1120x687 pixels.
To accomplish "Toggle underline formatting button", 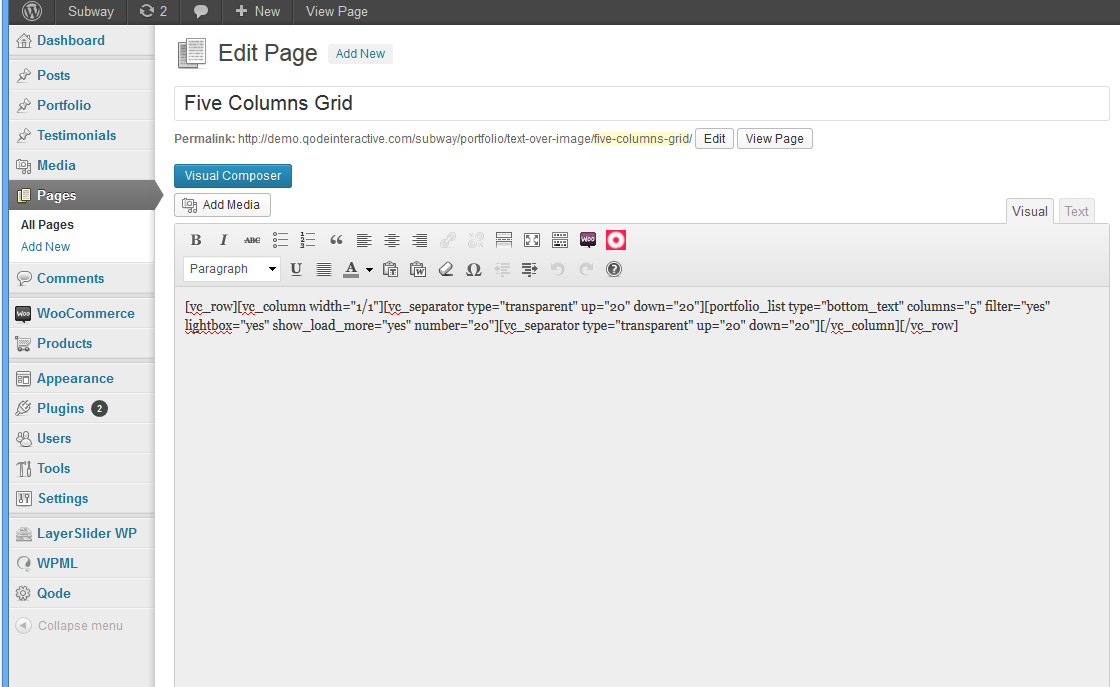I will (x=296, y=269).
